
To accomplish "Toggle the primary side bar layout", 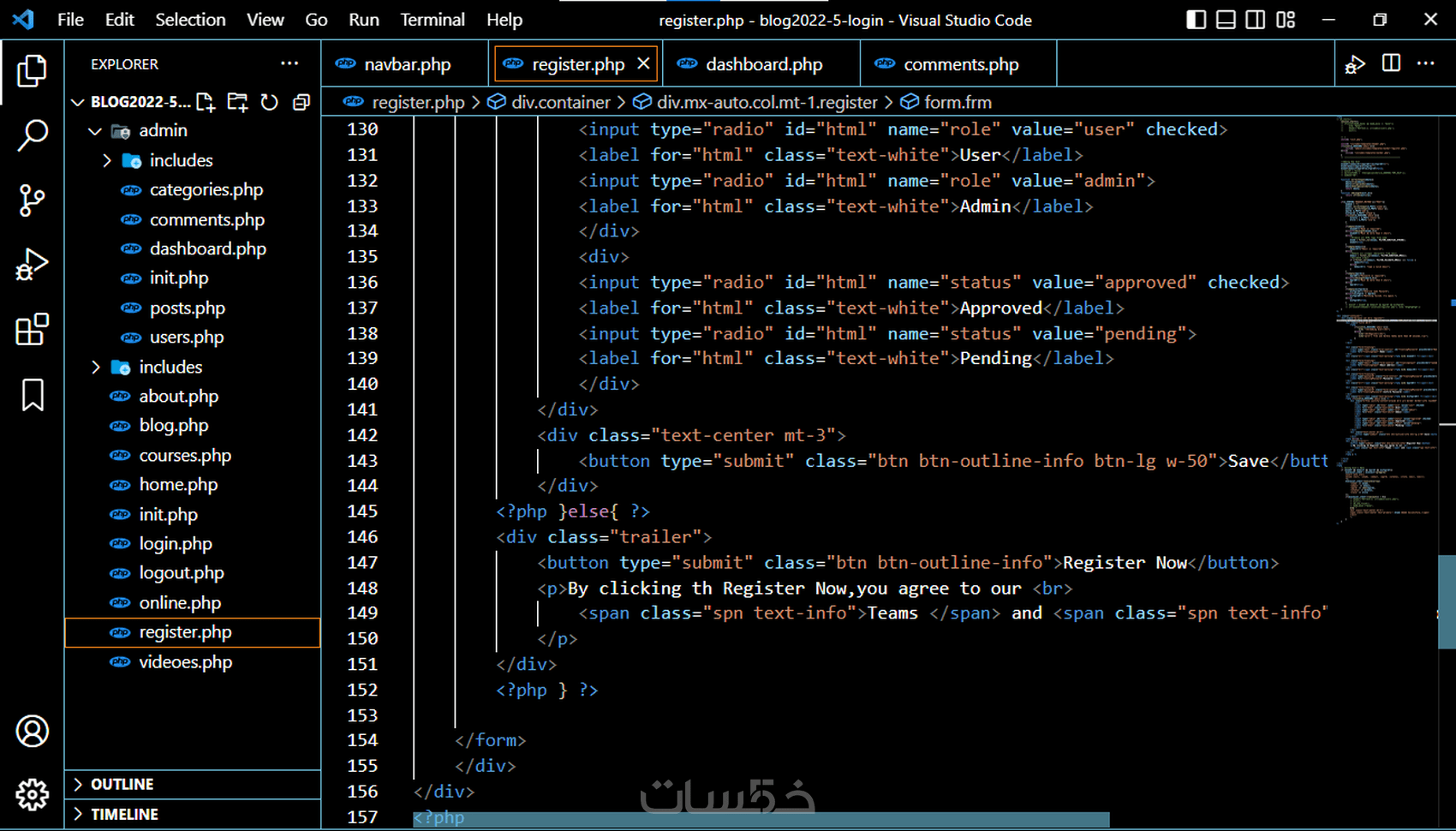I will [x=1196, y=20].
